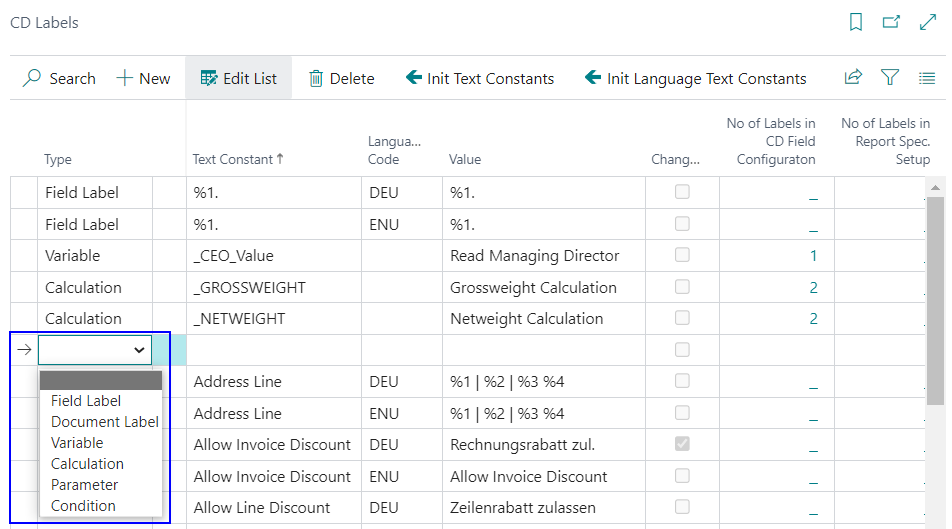Screen dimensions: 952x529
Task: Toggle Changed checkbox for %1. ENU row
Action: tap(682, 224)
